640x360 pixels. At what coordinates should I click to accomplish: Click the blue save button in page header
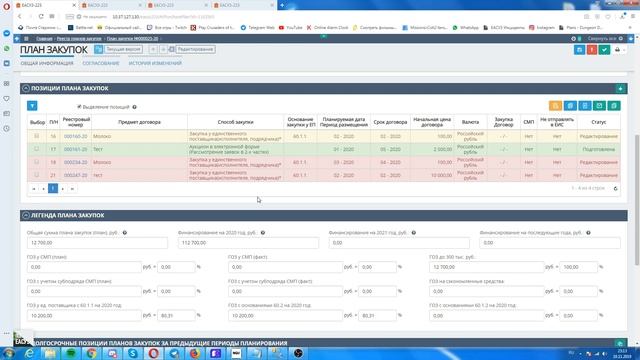tap(579, 50)
